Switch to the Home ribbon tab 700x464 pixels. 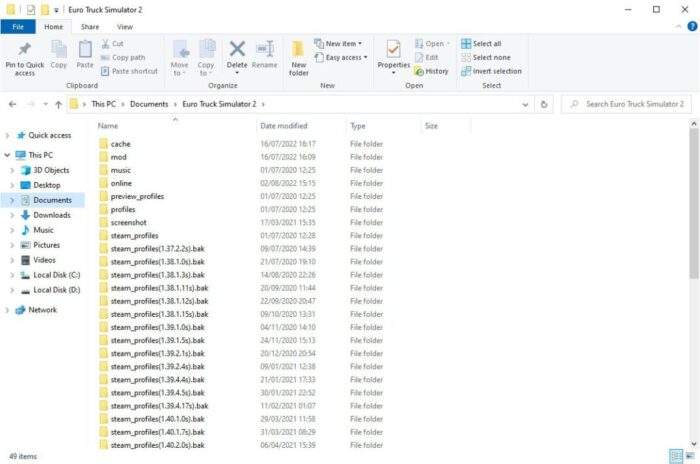click(54, 27)
